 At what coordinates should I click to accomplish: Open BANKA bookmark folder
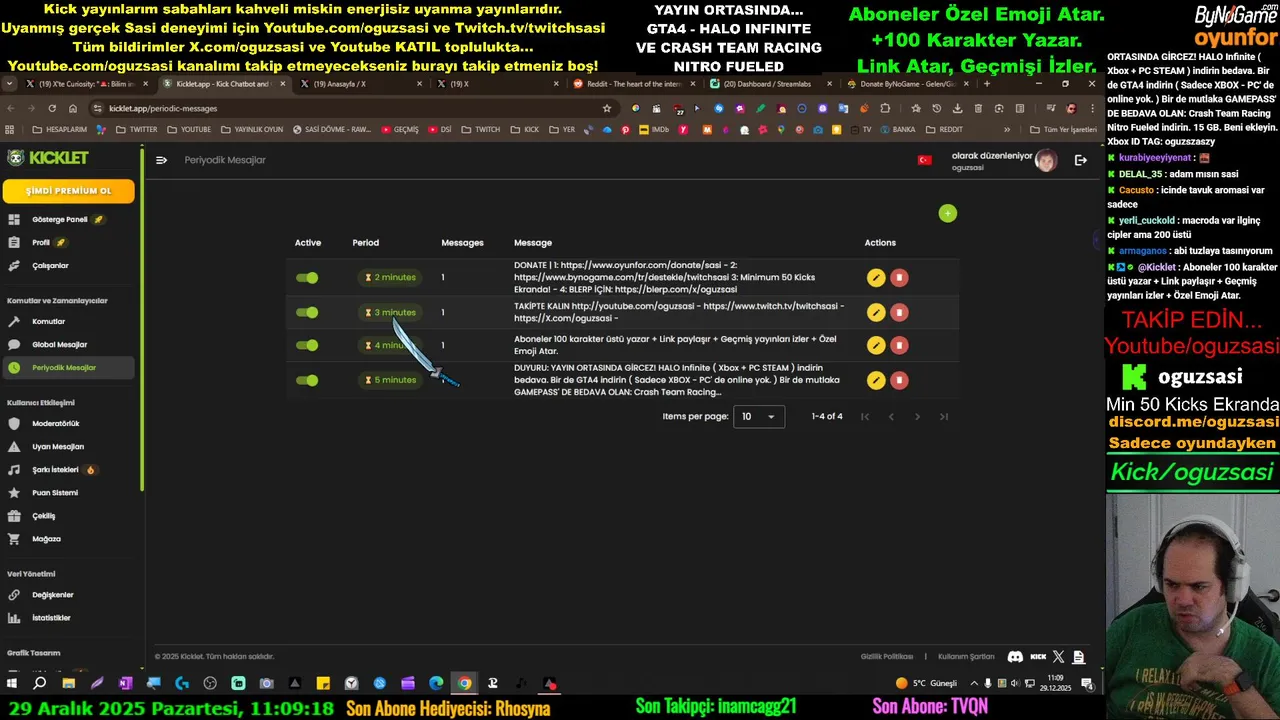897,129
